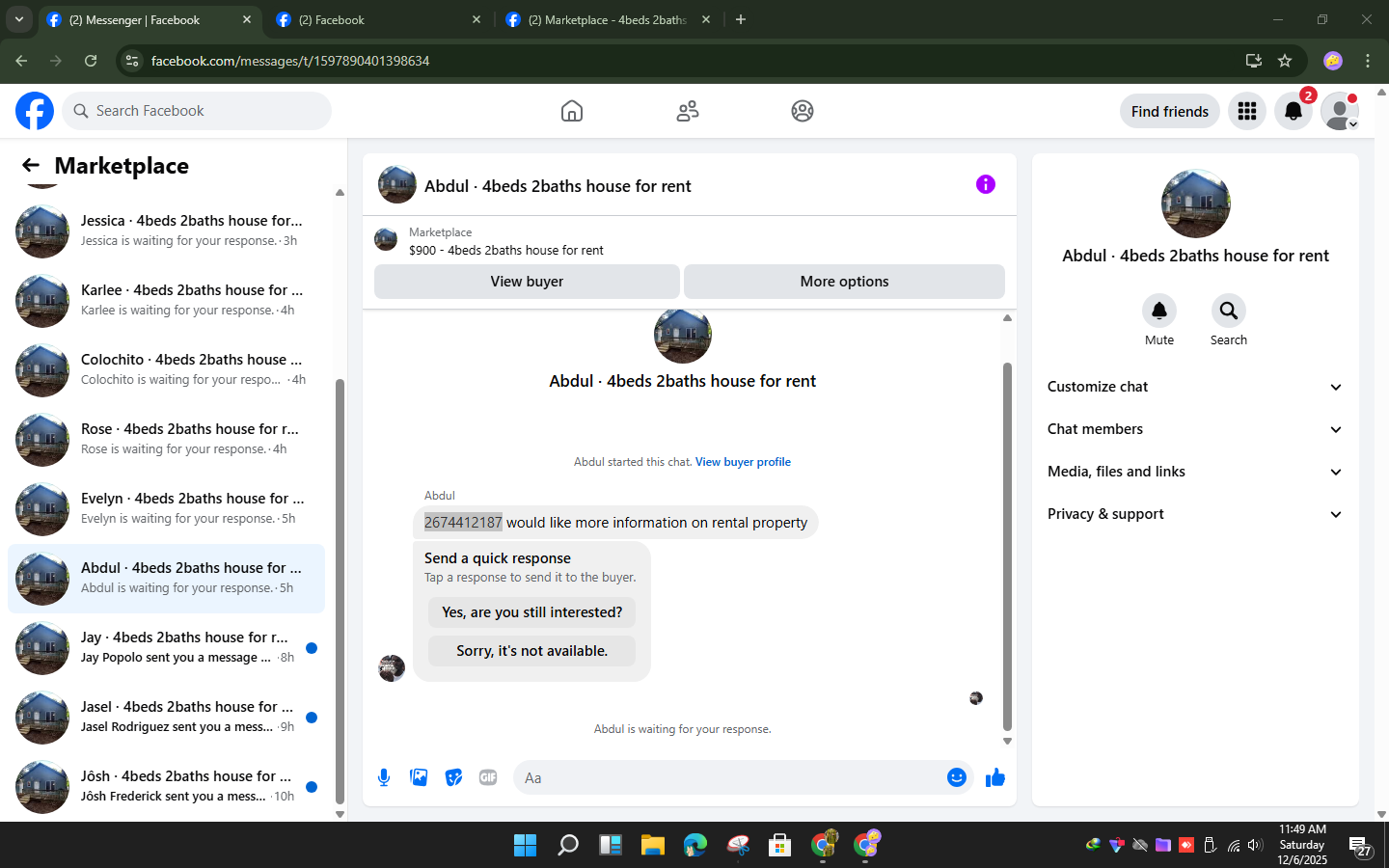This screenshot has height=868, width=1389.
Task: Click the Find friends button
Action: click(1169, 111)
